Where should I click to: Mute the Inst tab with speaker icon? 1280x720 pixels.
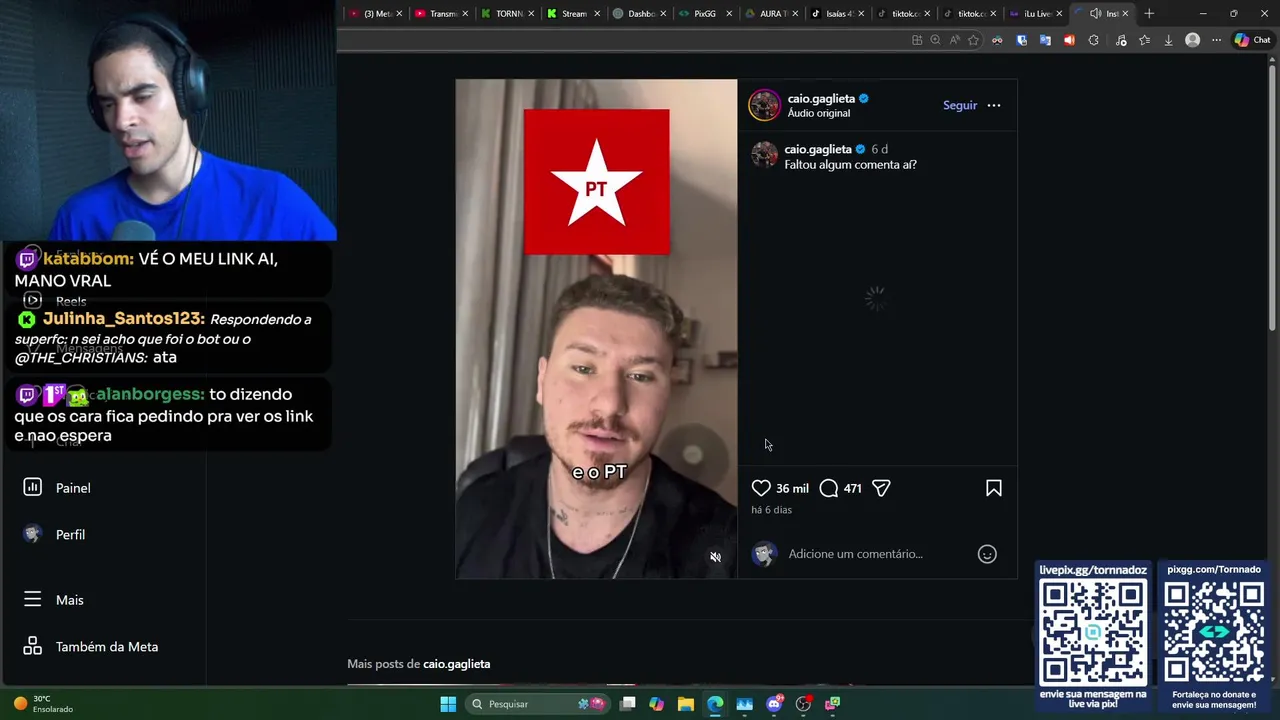click(1095, 13)
